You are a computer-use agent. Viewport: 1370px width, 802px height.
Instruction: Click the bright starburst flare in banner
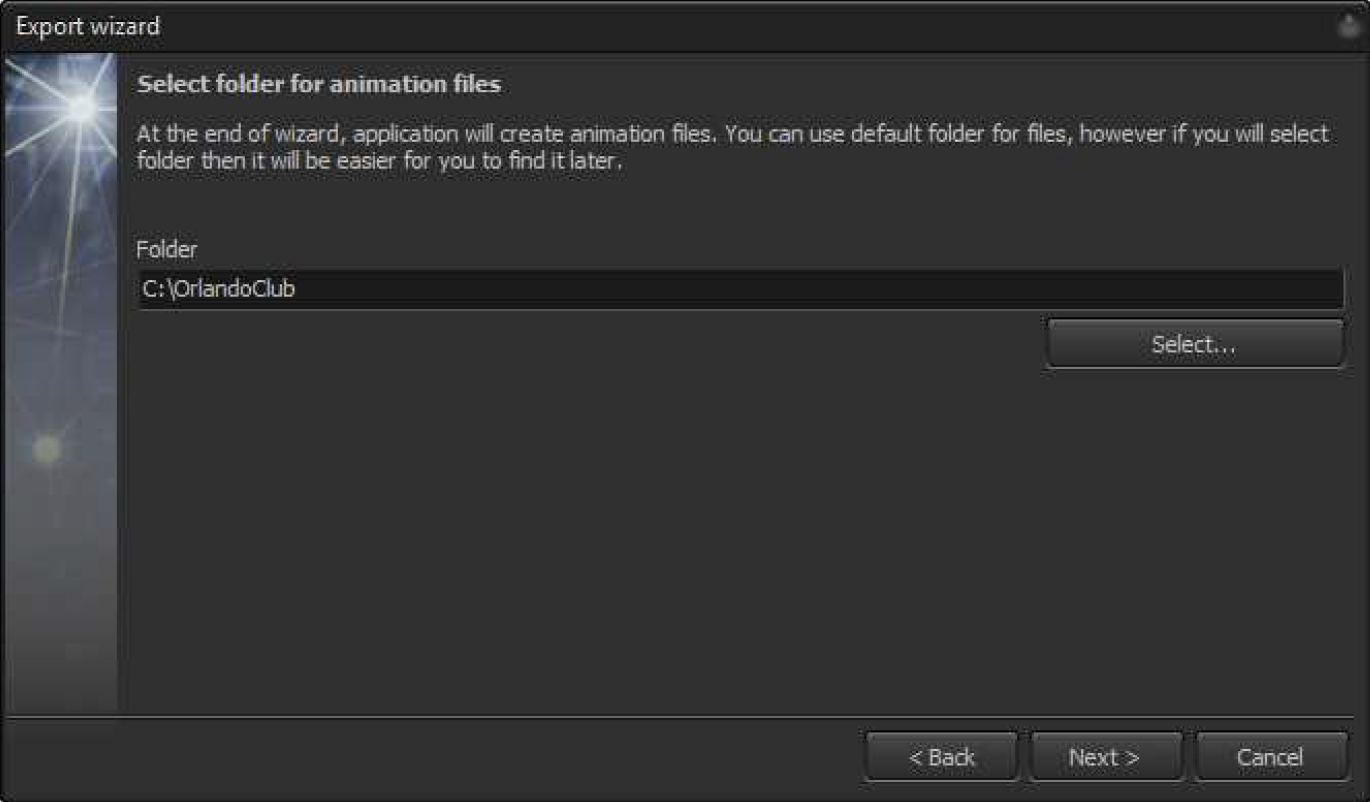click(x=78, y=104)
